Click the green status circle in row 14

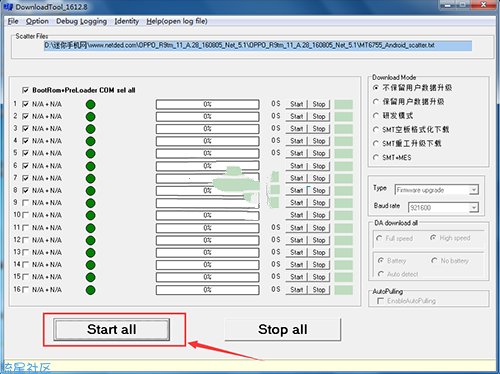90,265
